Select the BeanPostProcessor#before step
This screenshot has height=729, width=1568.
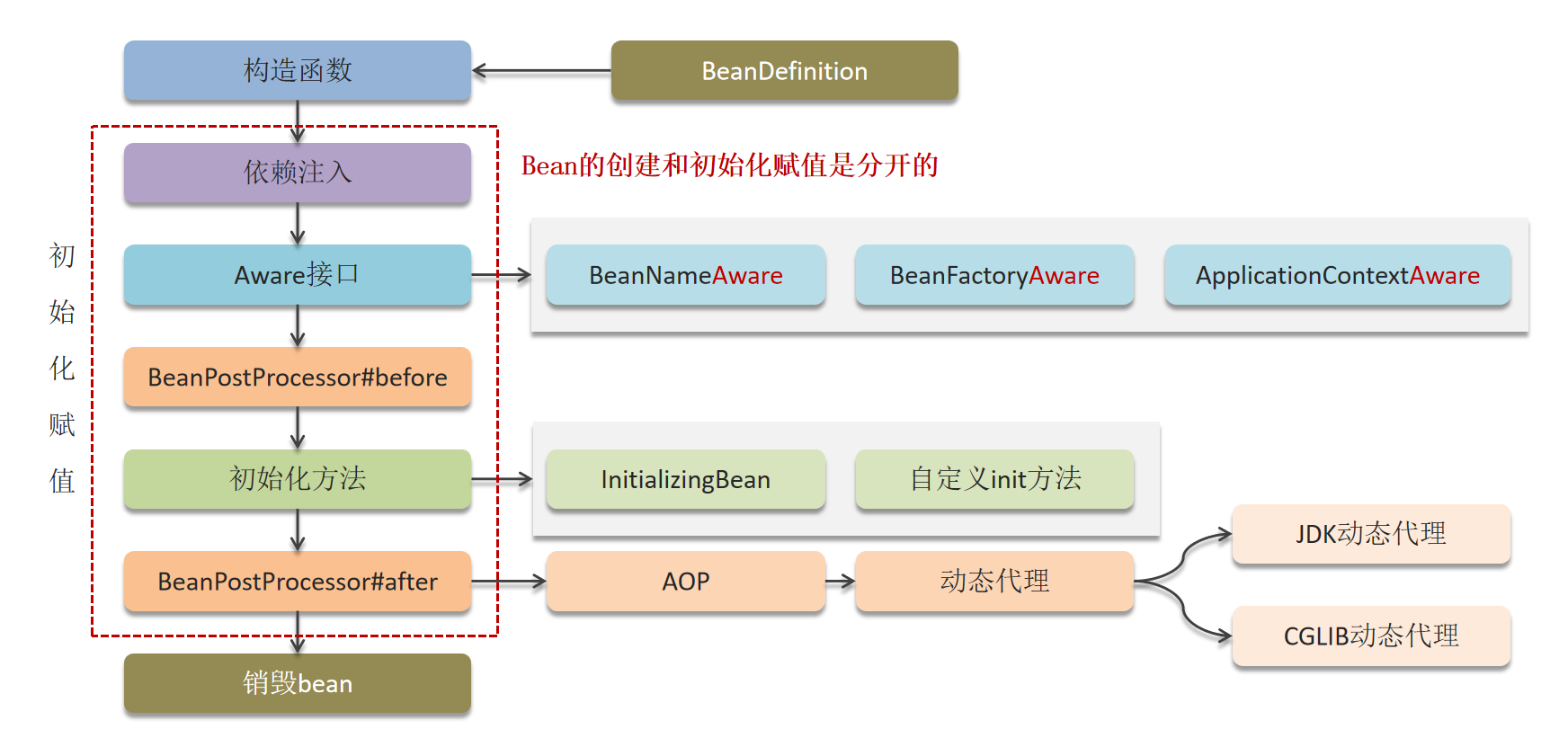tap(297, 378)
